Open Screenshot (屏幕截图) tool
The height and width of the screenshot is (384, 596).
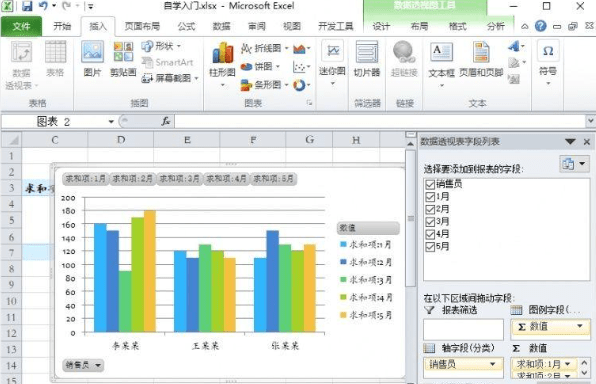click(x=170, y=78)
